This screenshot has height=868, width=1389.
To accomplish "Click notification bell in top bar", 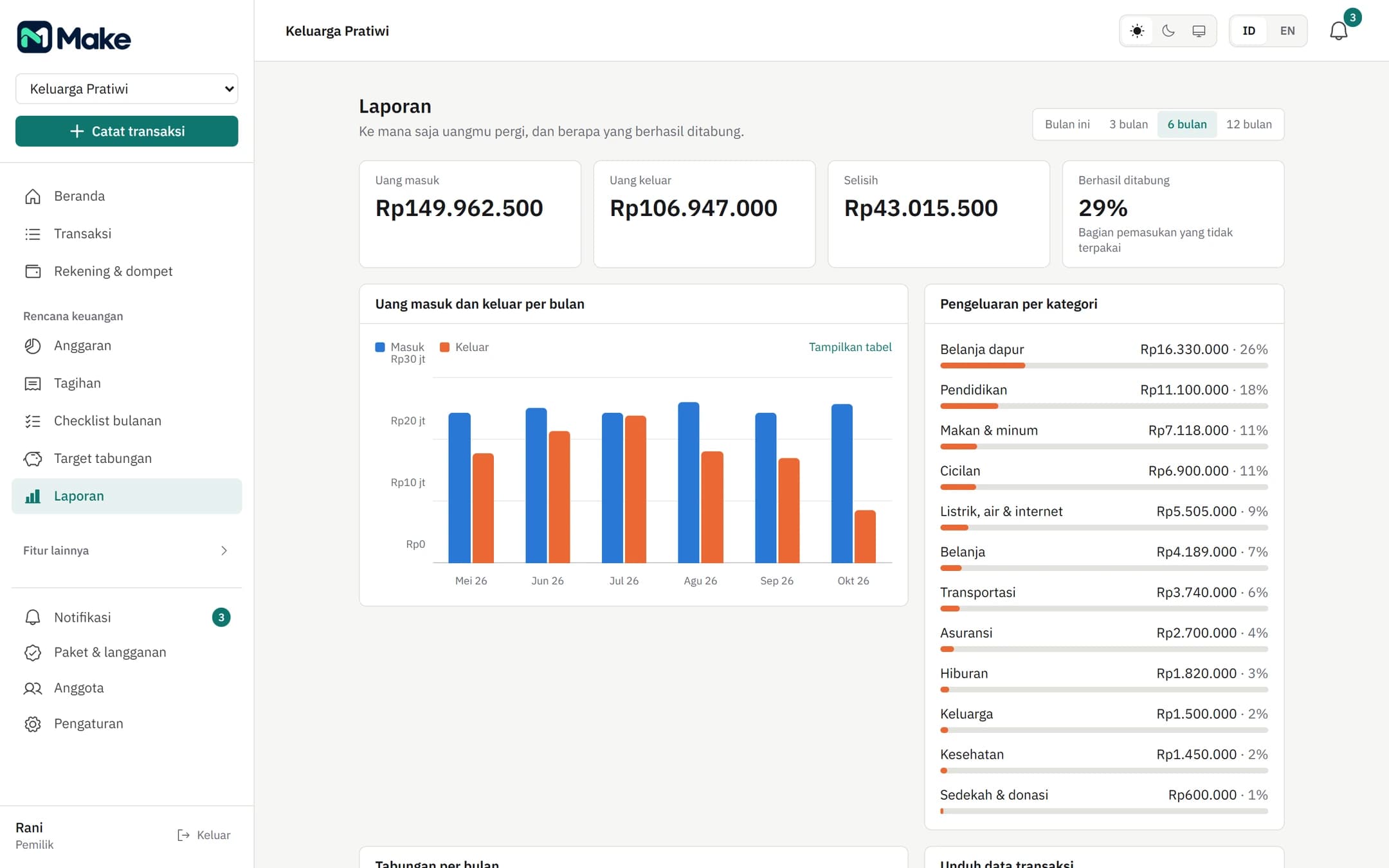I will (1339, 31).
